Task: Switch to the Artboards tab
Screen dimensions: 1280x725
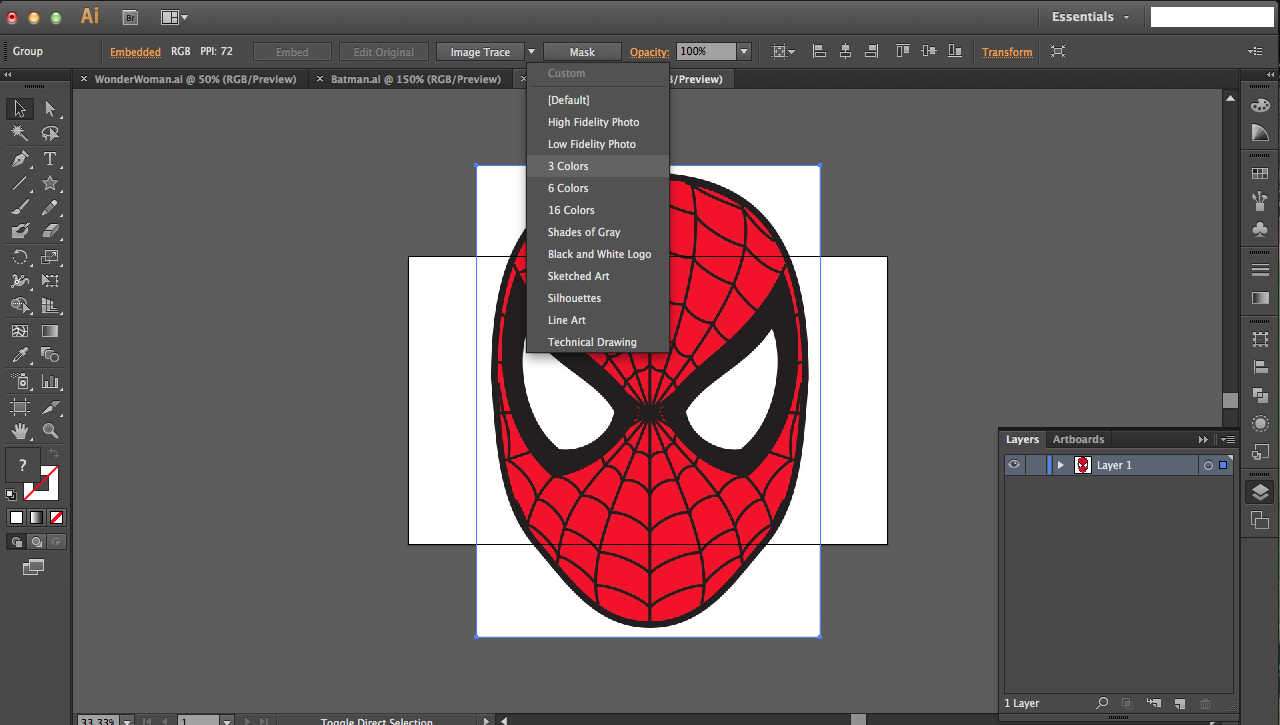Action: pos(1078,439)
